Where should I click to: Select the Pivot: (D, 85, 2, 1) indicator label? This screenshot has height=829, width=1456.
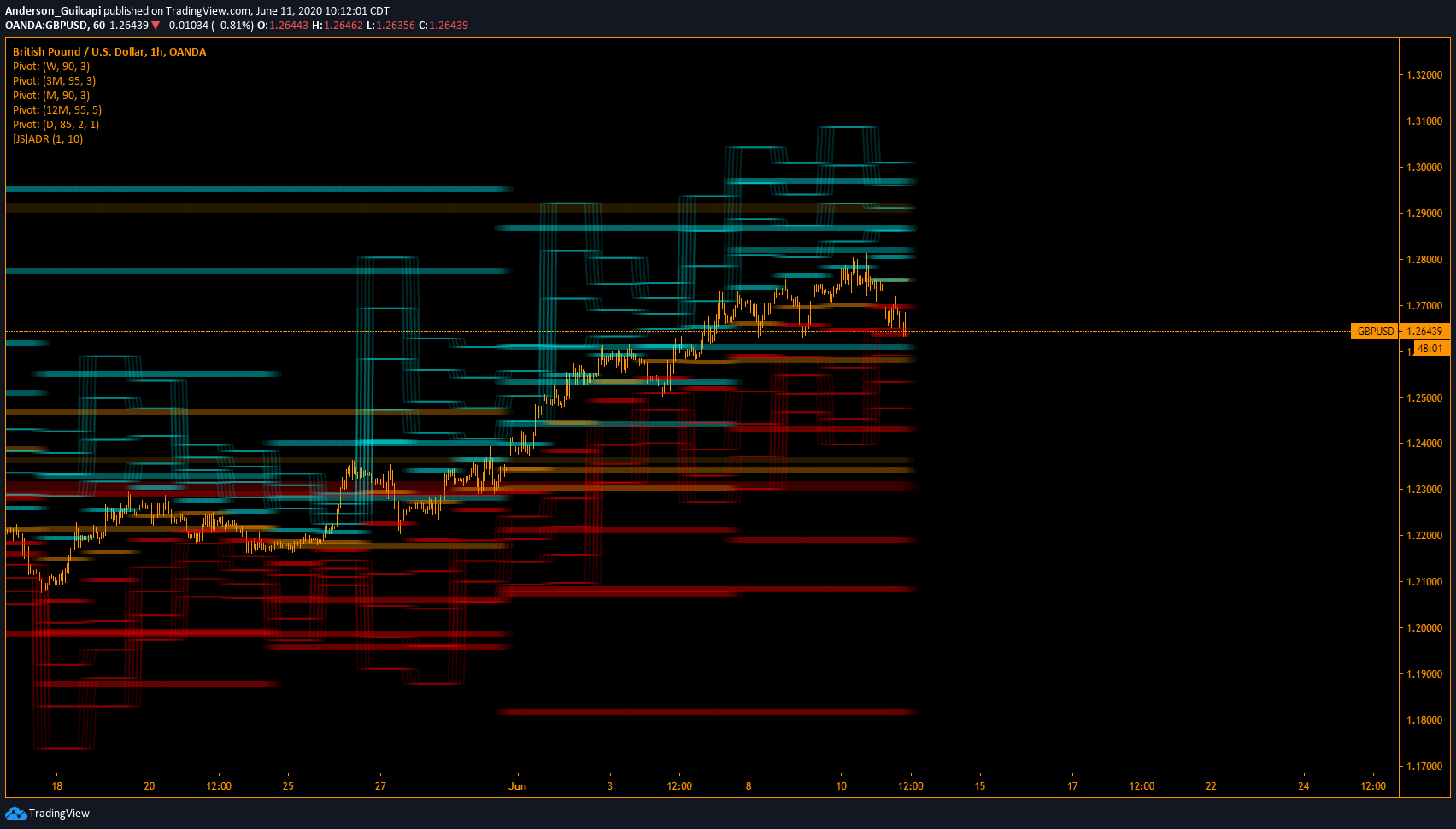point(56,124)
